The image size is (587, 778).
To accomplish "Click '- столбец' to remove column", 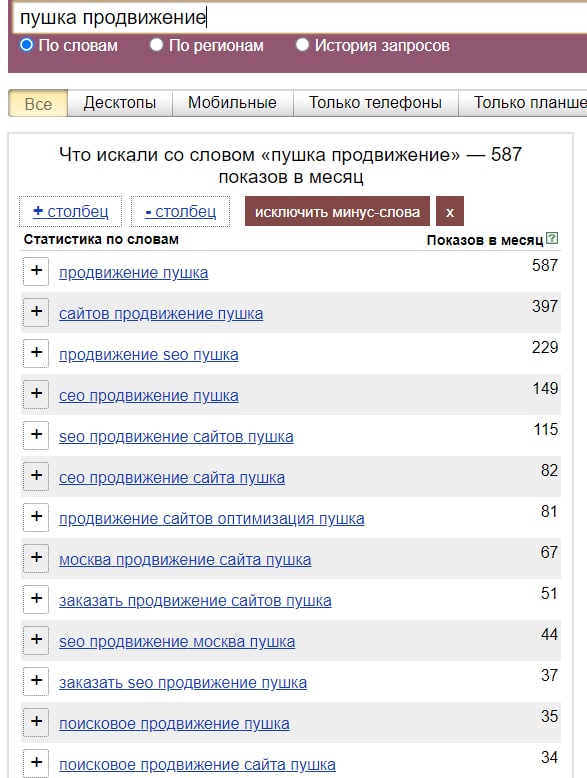I will (x=181, y=212).
